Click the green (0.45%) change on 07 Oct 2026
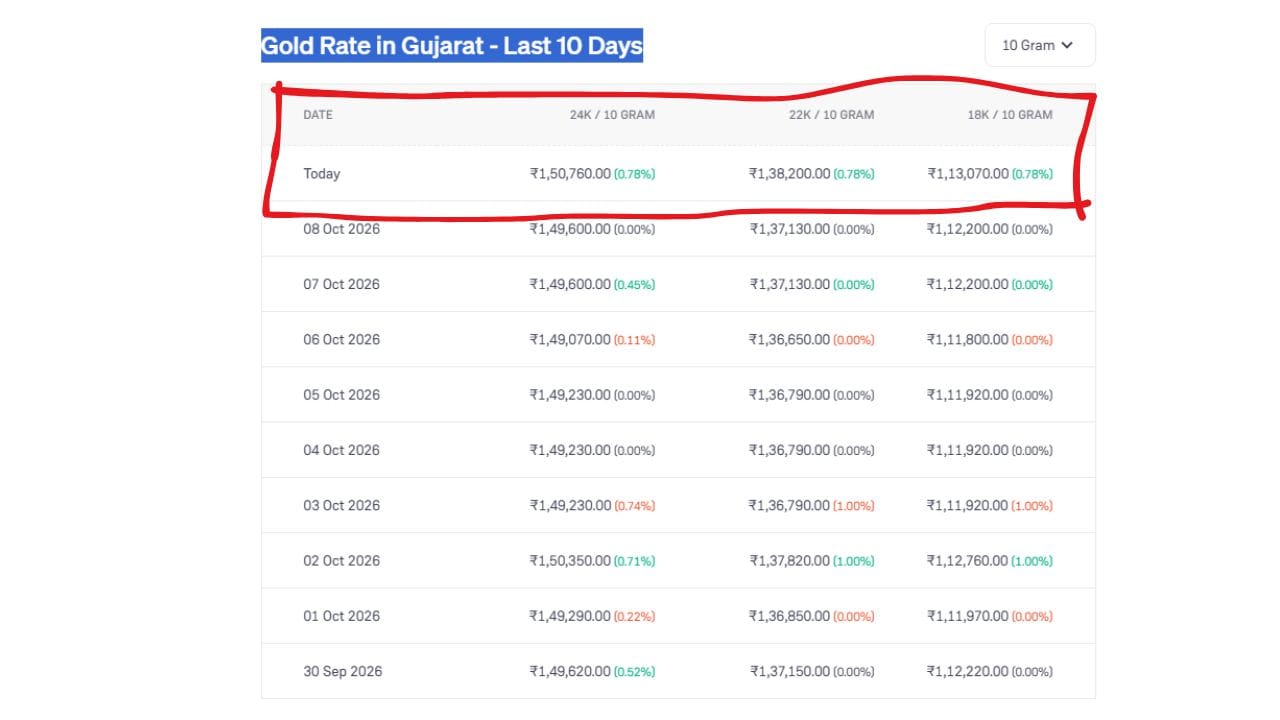This screenshot has width=1280, height=720. [635, 285]
